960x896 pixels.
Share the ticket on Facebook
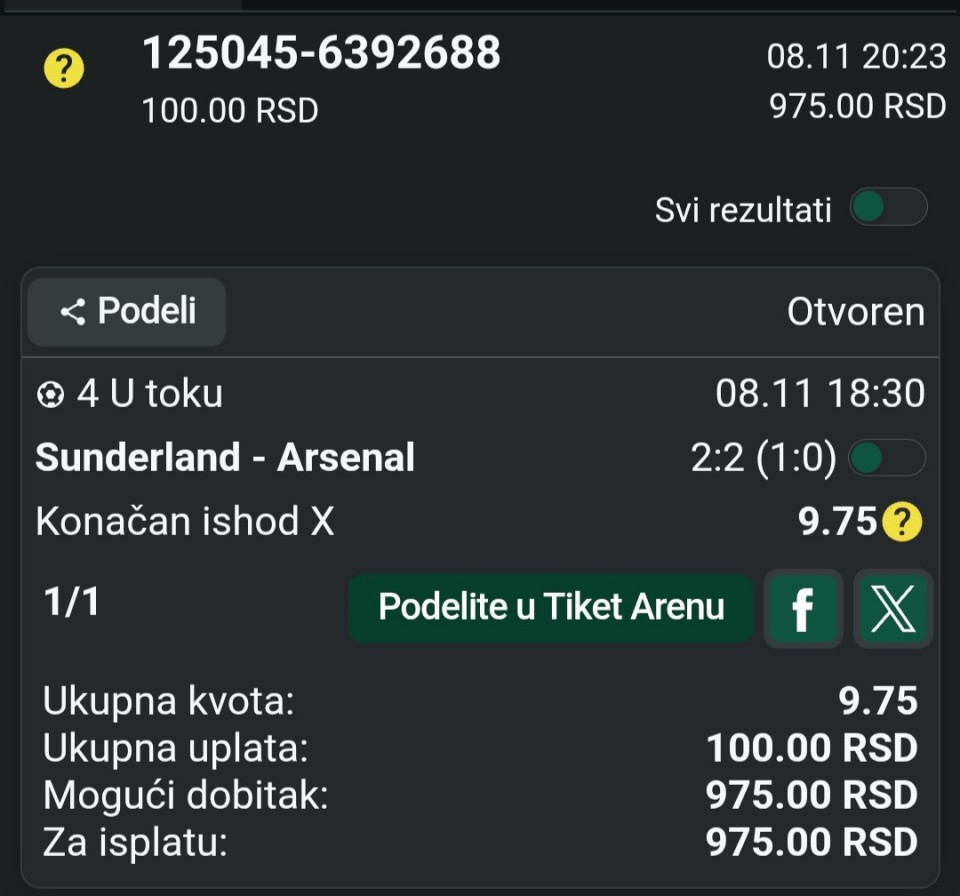click(x=802, y=607)
